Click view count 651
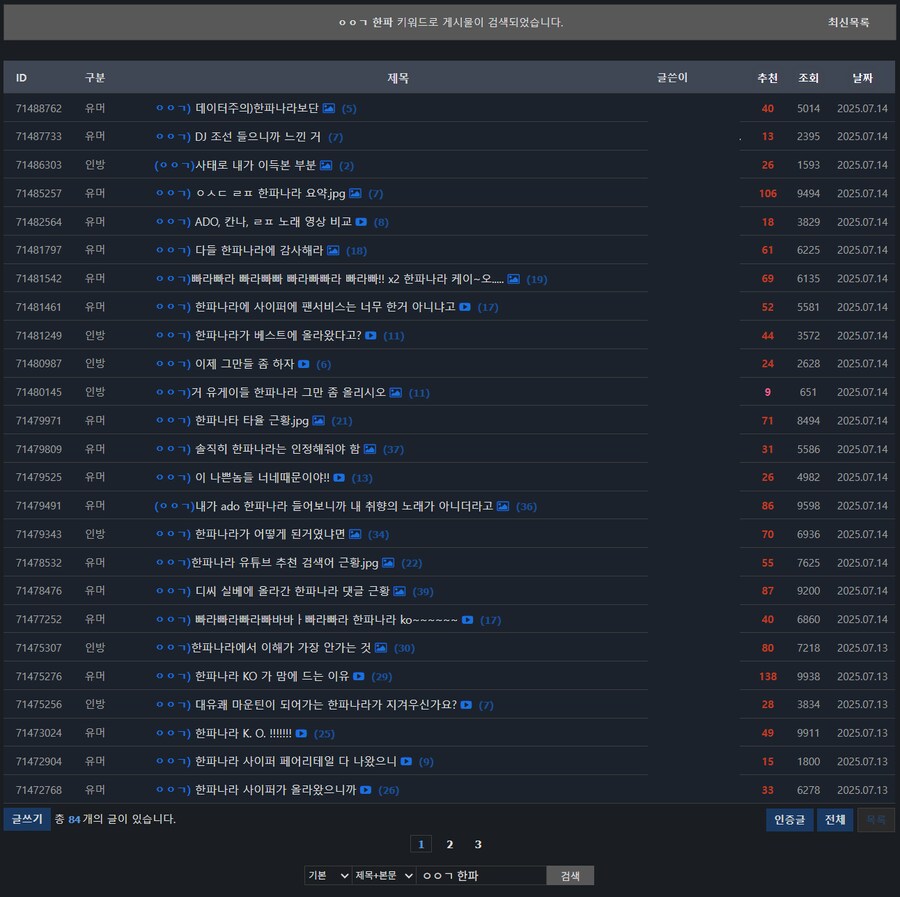 808,393
